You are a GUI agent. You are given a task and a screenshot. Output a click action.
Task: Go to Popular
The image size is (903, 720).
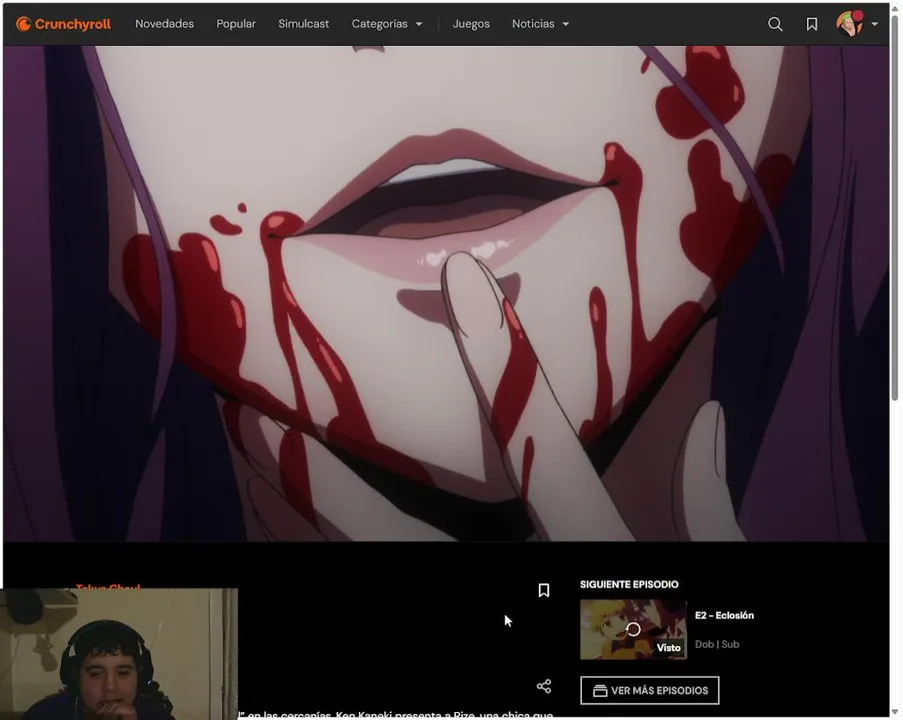coord(236,24)
